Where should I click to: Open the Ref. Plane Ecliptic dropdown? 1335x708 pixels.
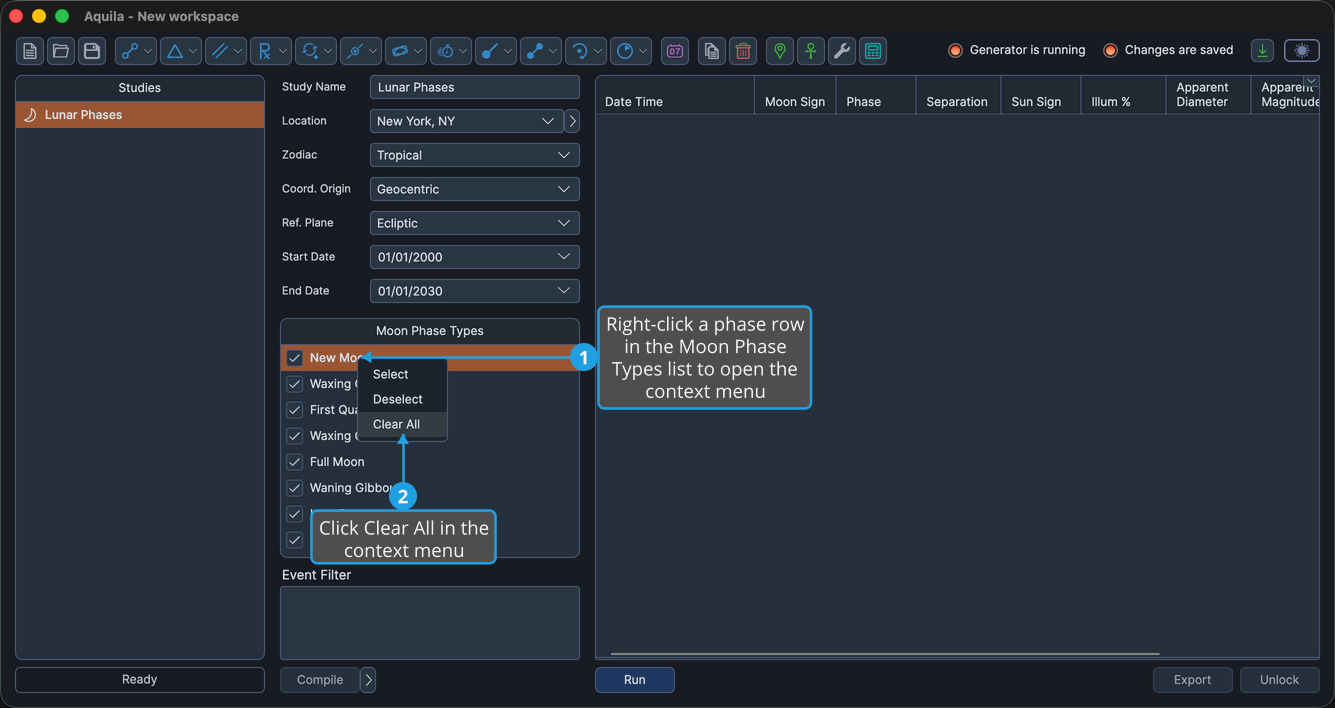[475, 223]
